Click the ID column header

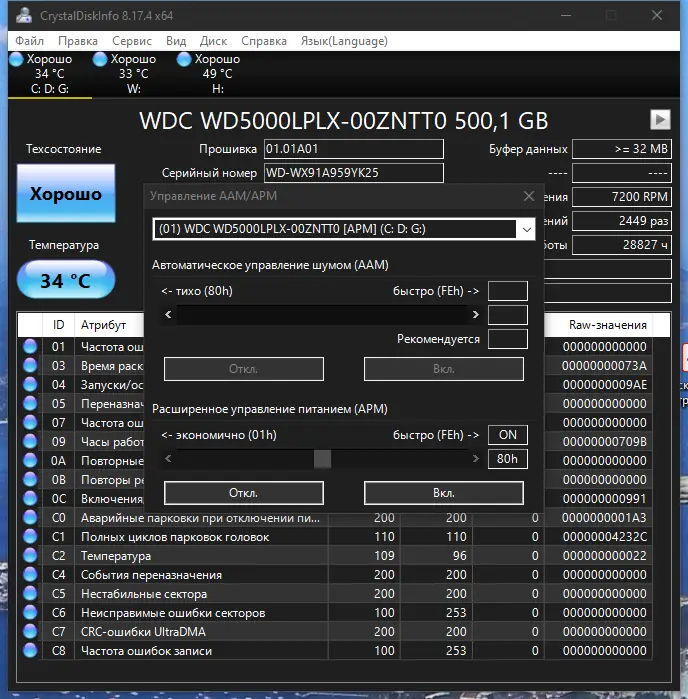[58, 325]
